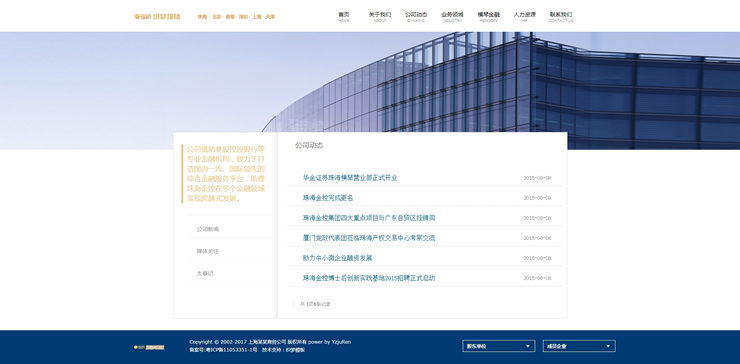740x364 pixels.
Task: Click the company logo in the header
Action: click(157, 17)
